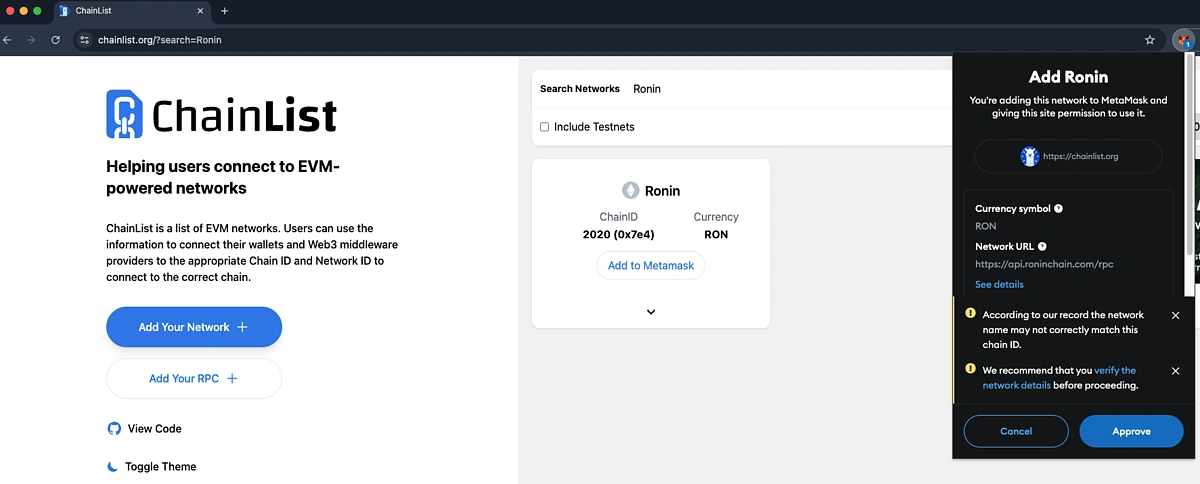The image size is (1200, 484).
Task: Click the browser address bar URL
Action: pyautogui.click(x=160, y=40)
